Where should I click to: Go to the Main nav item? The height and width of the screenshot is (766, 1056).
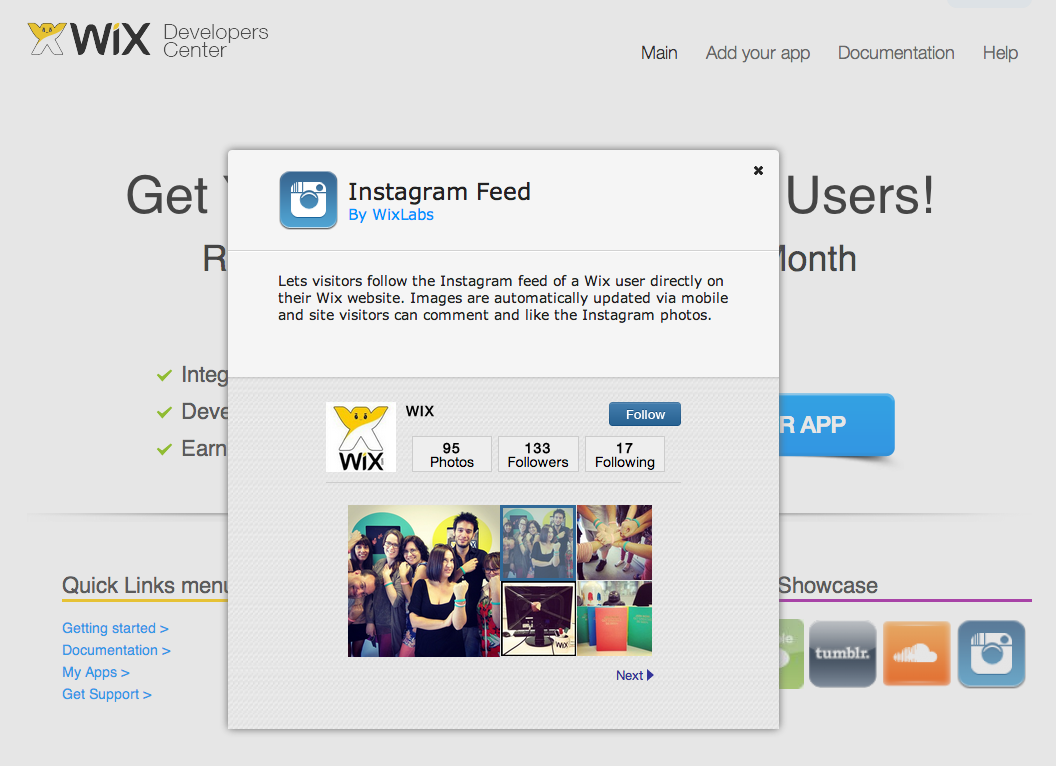click(x=659, y=53)
